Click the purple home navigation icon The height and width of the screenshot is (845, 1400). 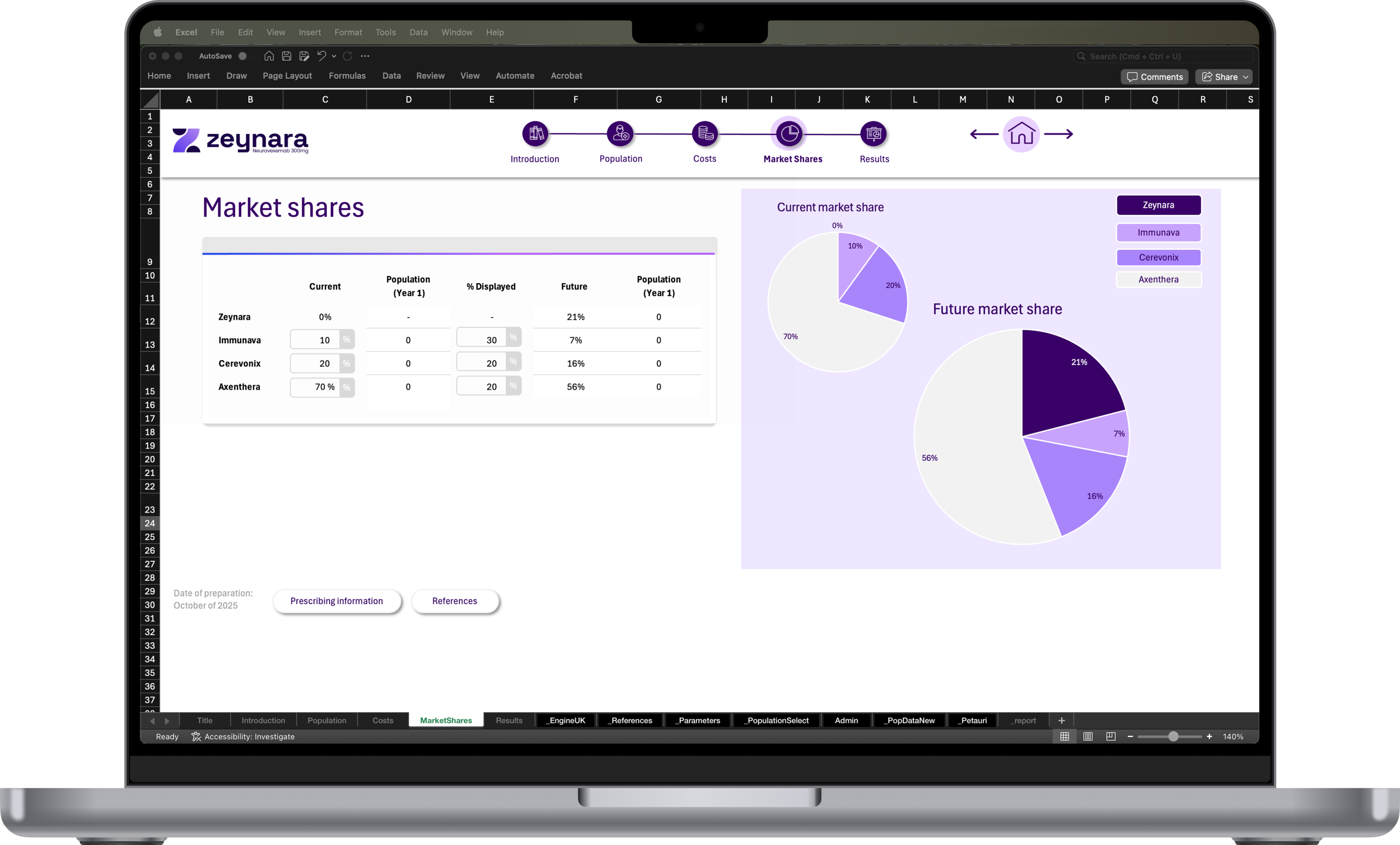(1021, 134)
